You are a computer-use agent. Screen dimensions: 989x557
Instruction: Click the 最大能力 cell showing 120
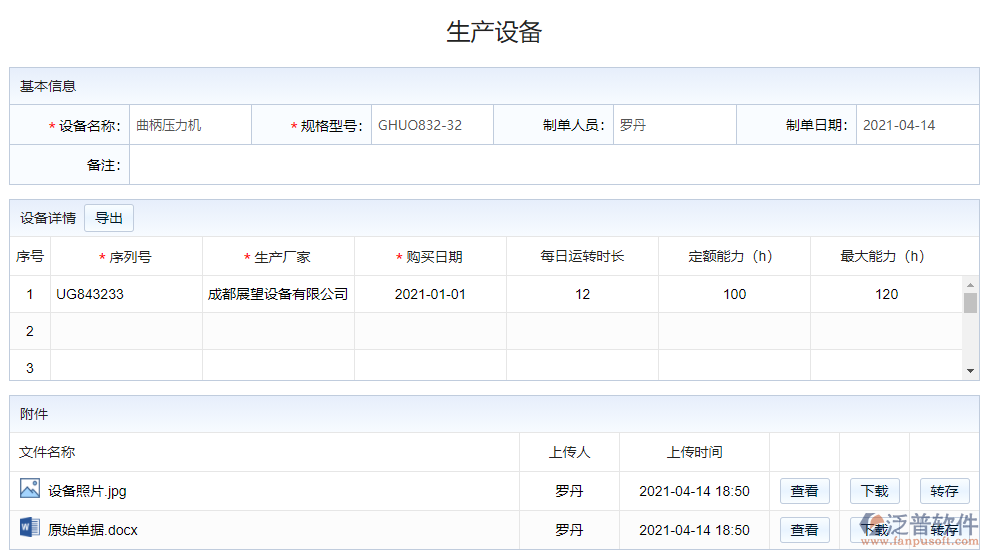click(x=886, y=294)
